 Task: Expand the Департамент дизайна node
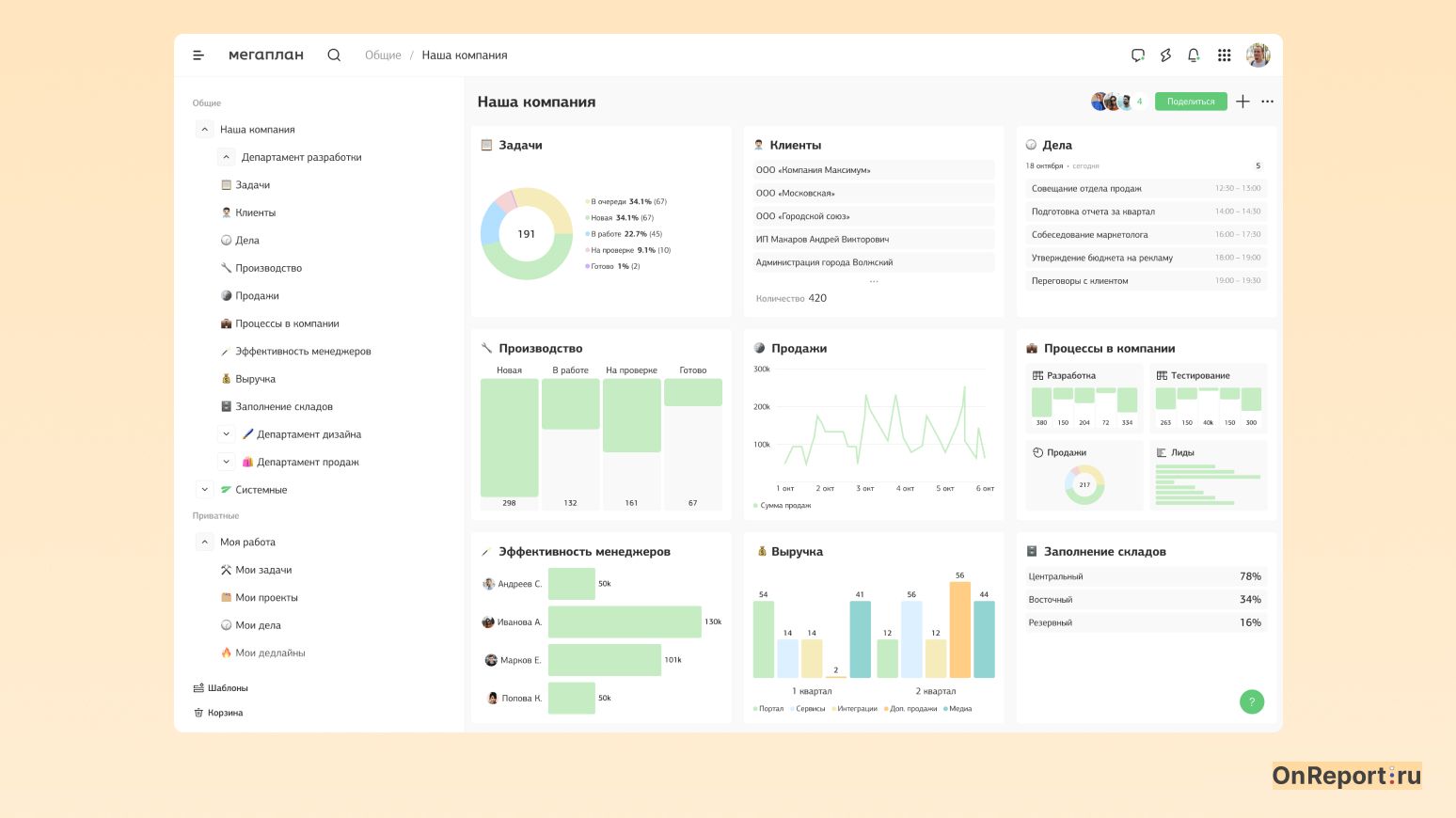pyautogui.click(x=226, y=434)
